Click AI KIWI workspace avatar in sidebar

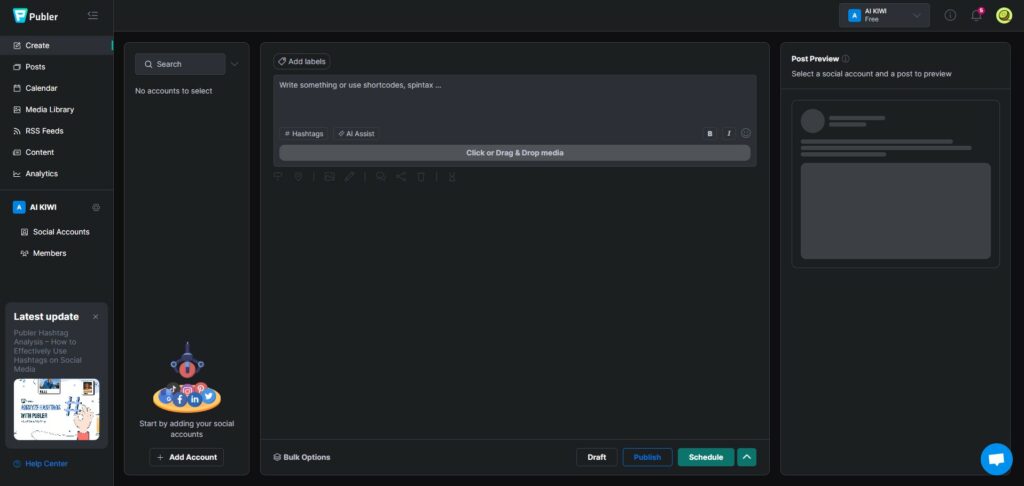pyautogui.click(x=19, y=207)
